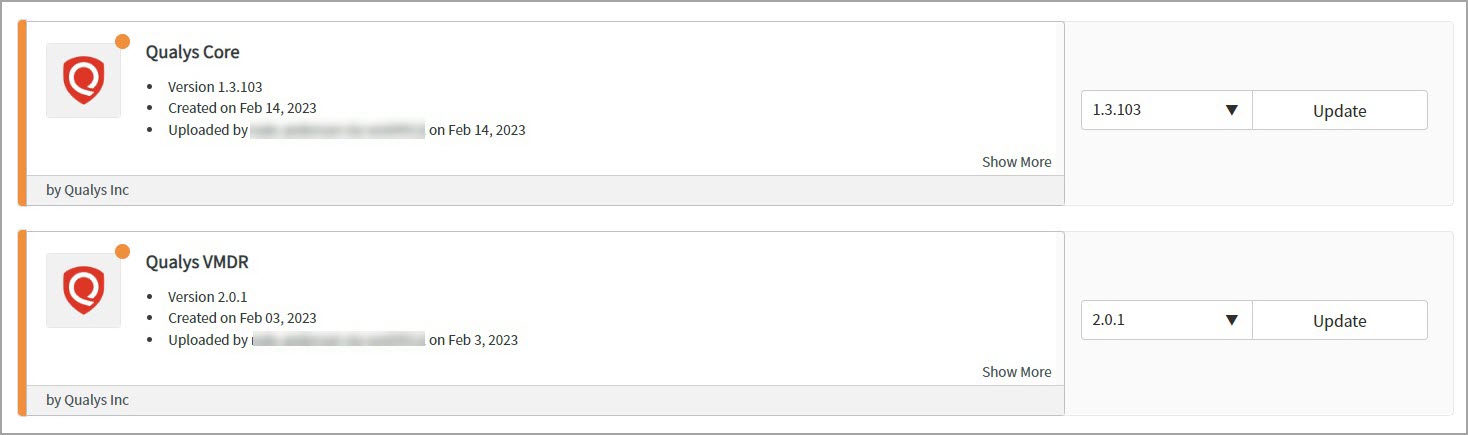
Task: Open the 2.0.1 version dropdown
Action: pyautogui.click(x=1166, y=320)
